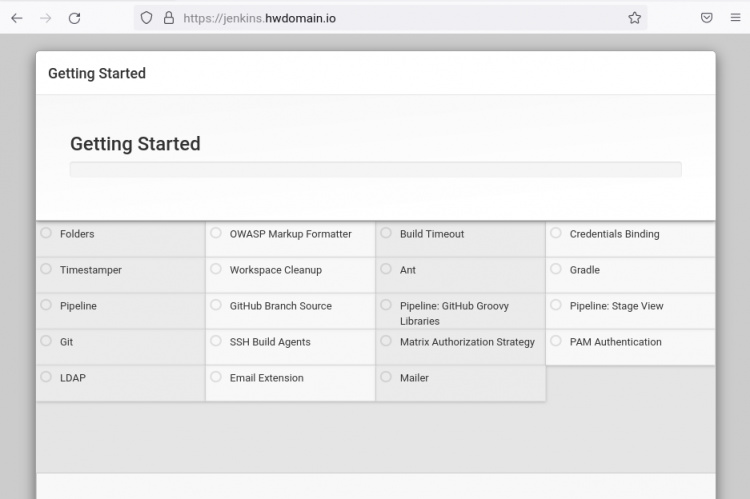Reload the page with refresh icon
This screenshot has width=750, height=499.
74,18
